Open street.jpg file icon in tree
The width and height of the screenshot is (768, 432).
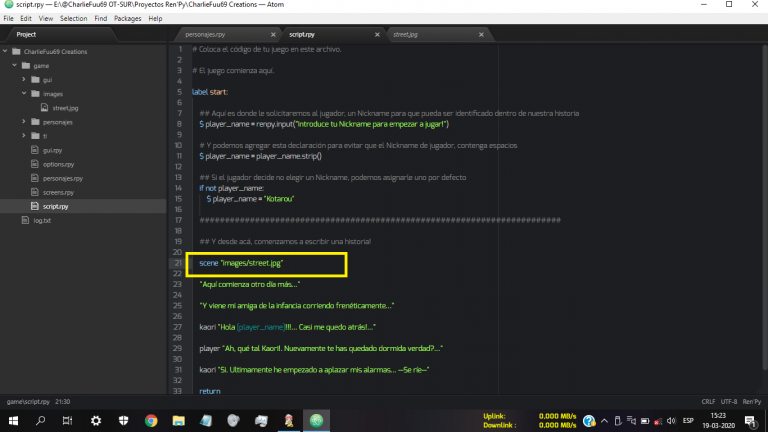pos(45,107)
